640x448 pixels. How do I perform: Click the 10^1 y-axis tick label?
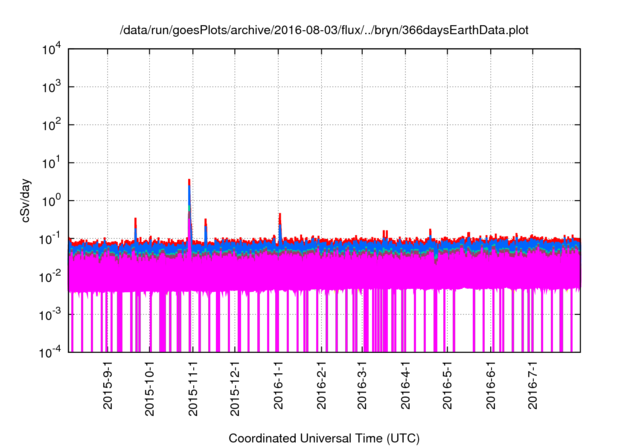pyautogui.click(x=52, y=163)
